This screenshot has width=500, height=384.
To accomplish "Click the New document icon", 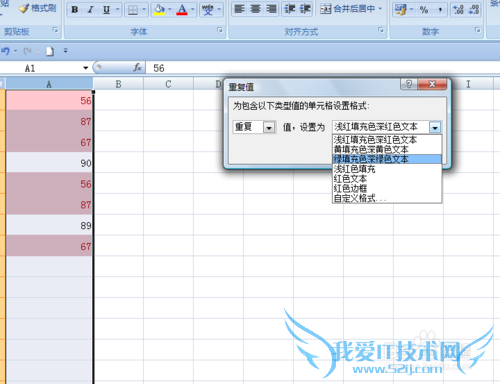I will [50, 51].
